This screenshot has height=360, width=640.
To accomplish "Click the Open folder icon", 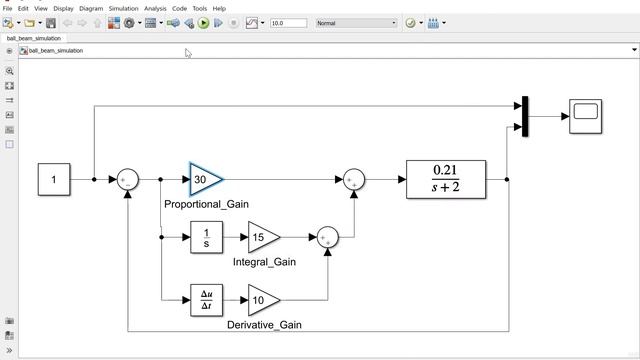I will [29, 23].
